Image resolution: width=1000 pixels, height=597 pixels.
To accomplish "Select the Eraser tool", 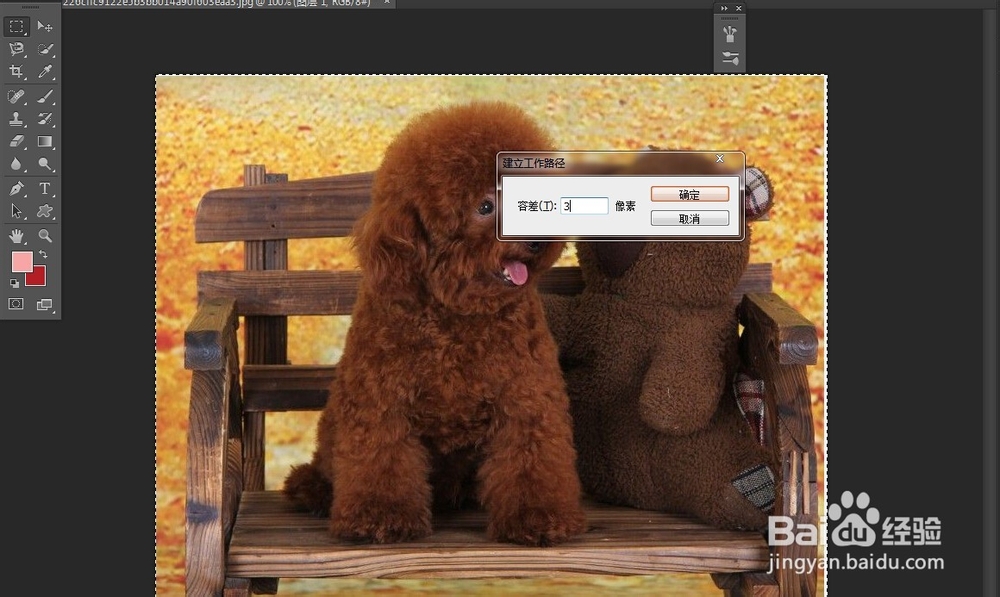I will [17, 142].
